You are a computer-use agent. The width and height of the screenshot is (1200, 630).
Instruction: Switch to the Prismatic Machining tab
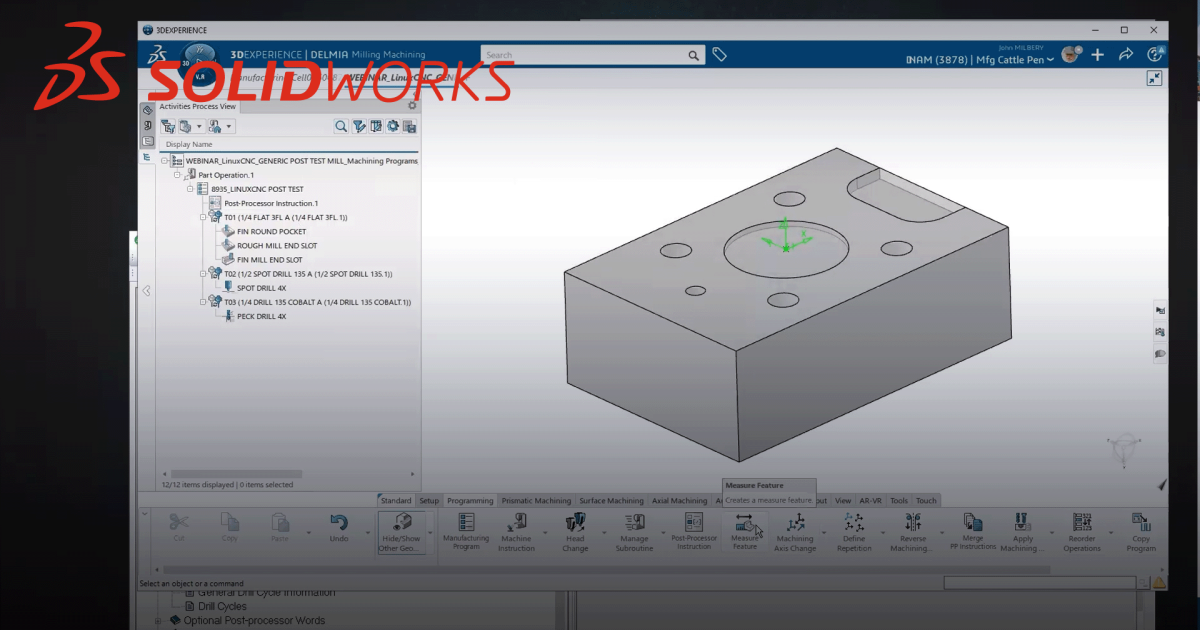click(x=536, y=501)
